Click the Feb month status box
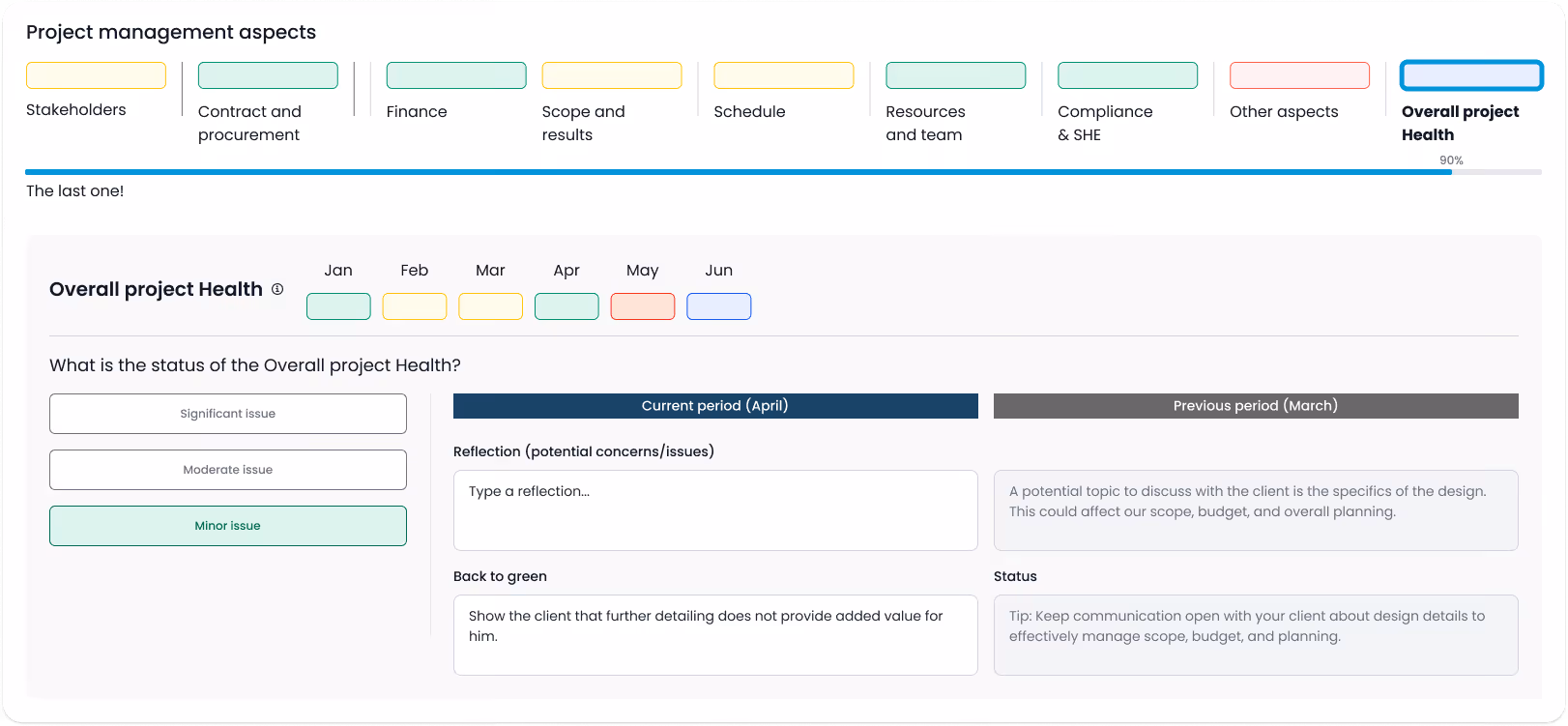Image resolution: width=1568 pixels, height=726 pixels. [415, 306]
